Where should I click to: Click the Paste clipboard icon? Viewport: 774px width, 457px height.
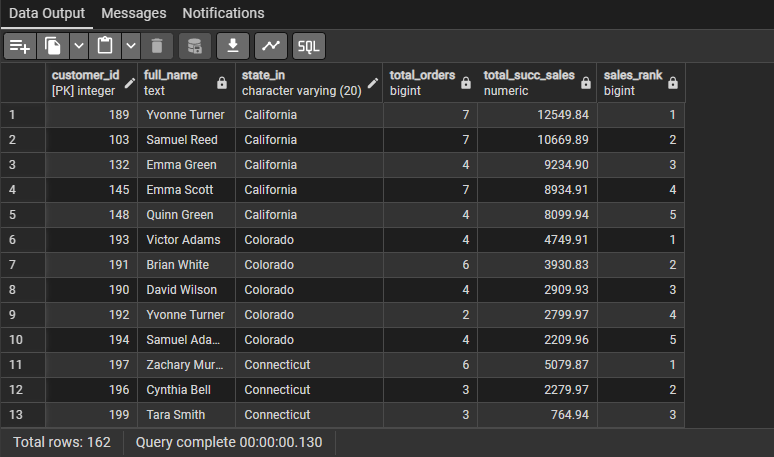click(x=105, y=45)
